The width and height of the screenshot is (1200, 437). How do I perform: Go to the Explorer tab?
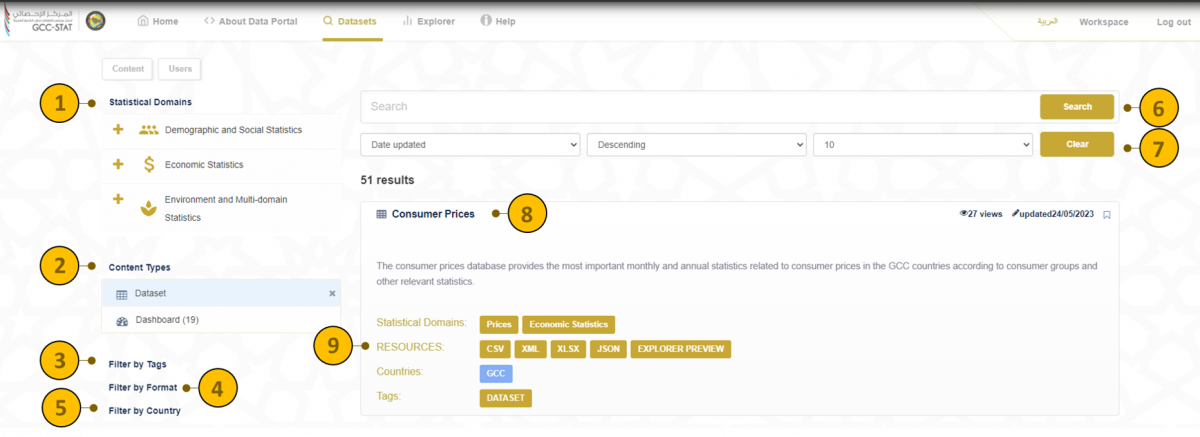428,21
